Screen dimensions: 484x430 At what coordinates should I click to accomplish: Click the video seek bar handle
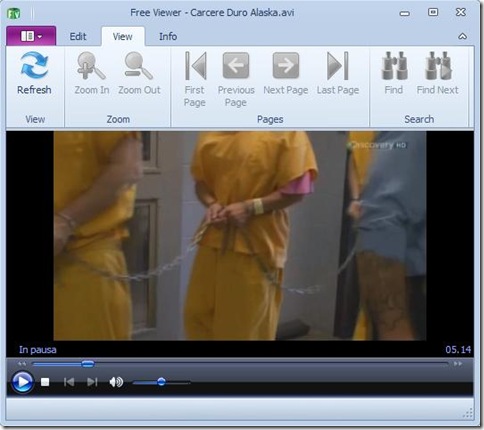tap(88, 364)
